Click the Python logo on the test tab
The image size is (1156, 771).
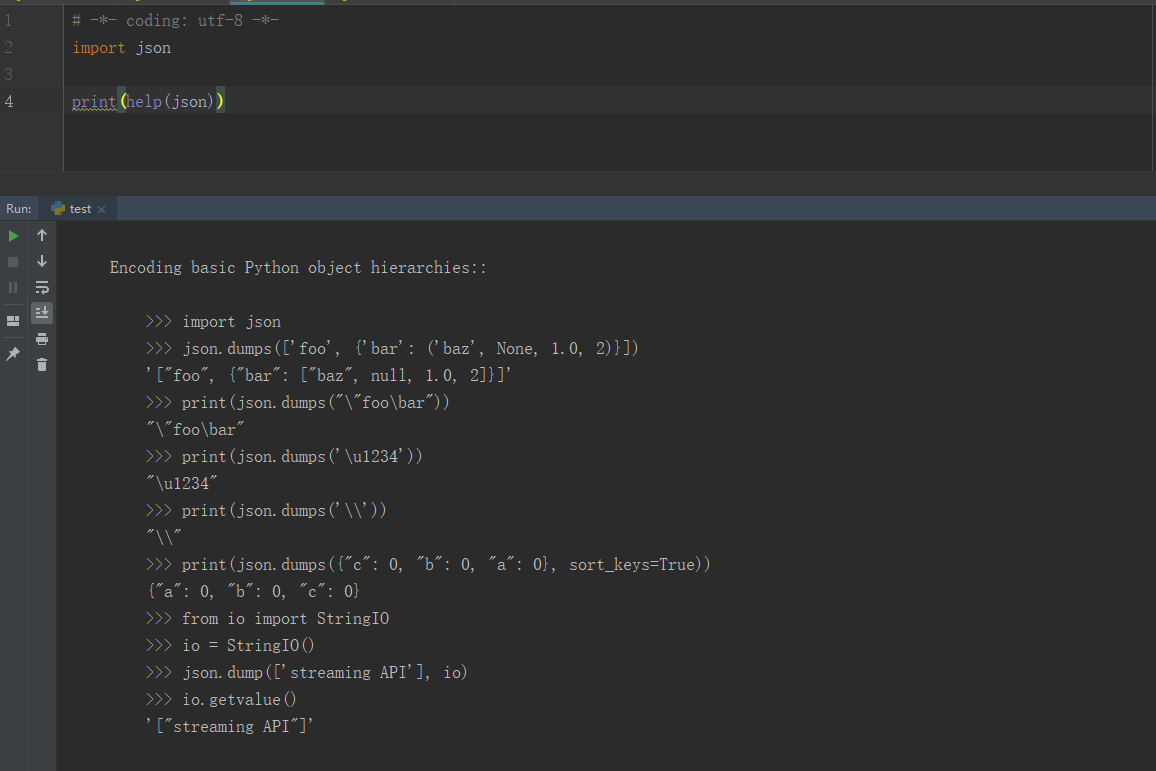pyautogui.click(x=58, y=208)
